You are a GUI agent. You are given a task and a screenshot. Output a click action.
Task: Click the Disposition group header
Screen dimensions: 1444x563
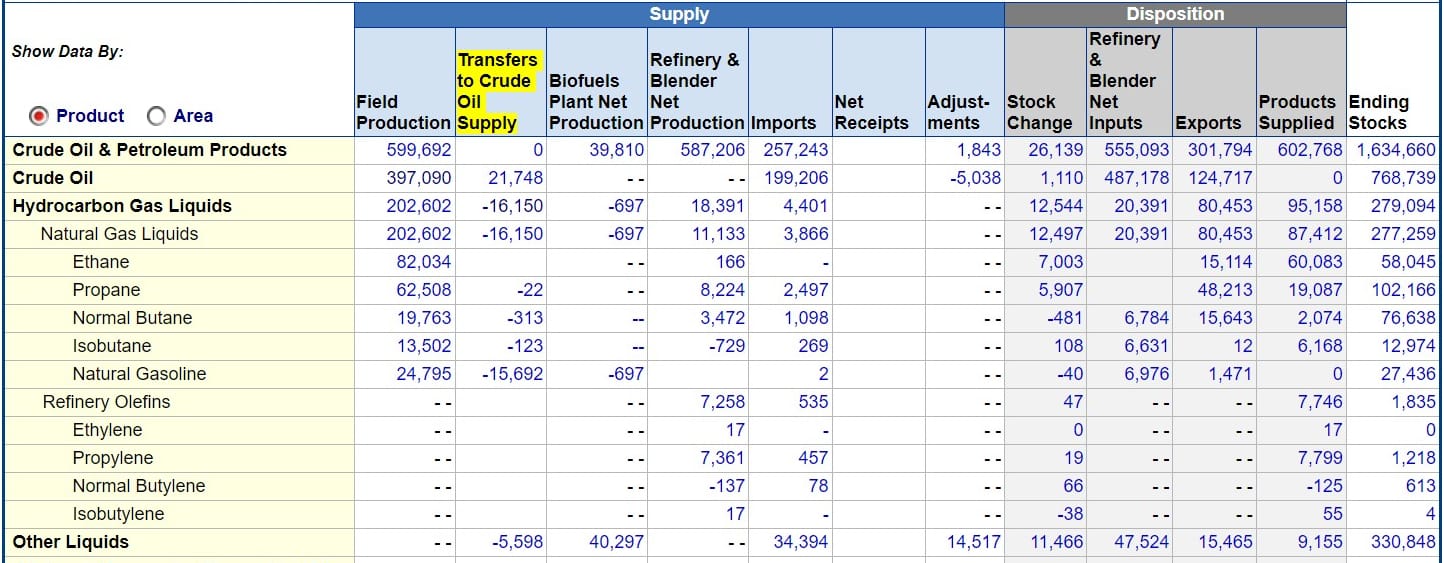pyautogui.click(x=1175, y=14)
